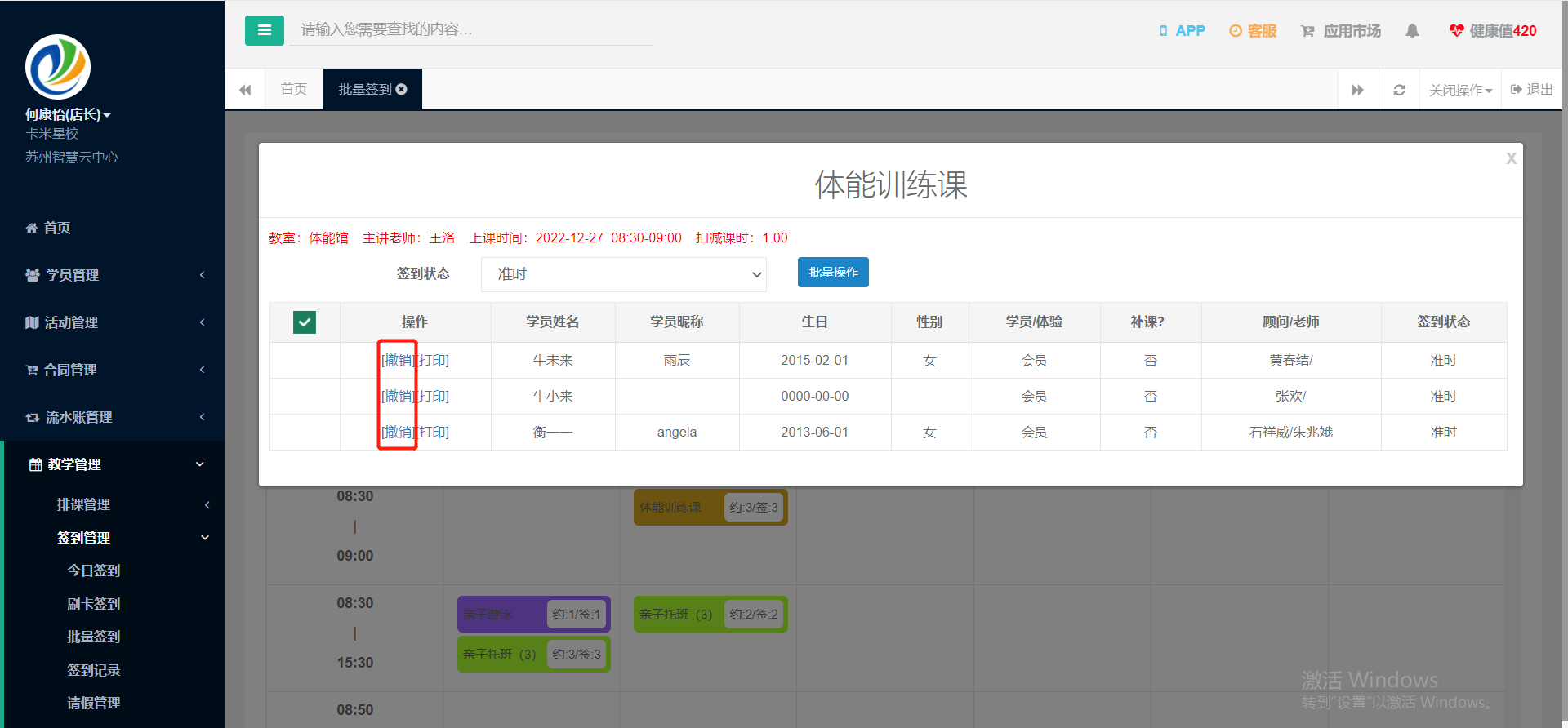Click 打印 for the angela row

coord(433,432)
